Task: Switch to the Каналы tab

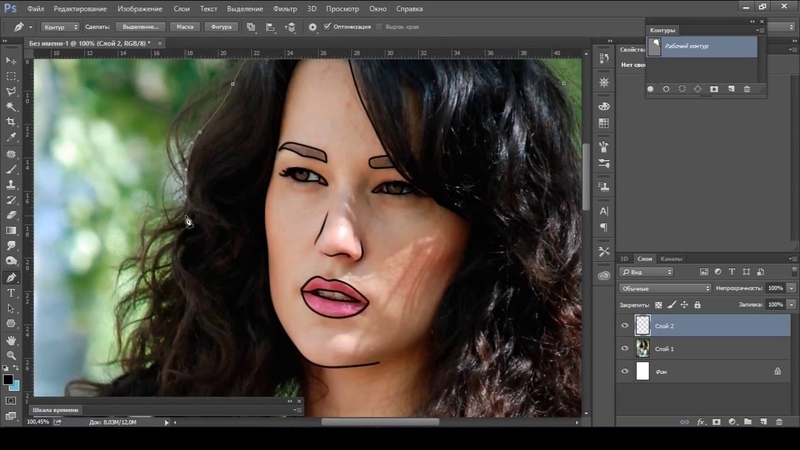Action: coord(671,259)
